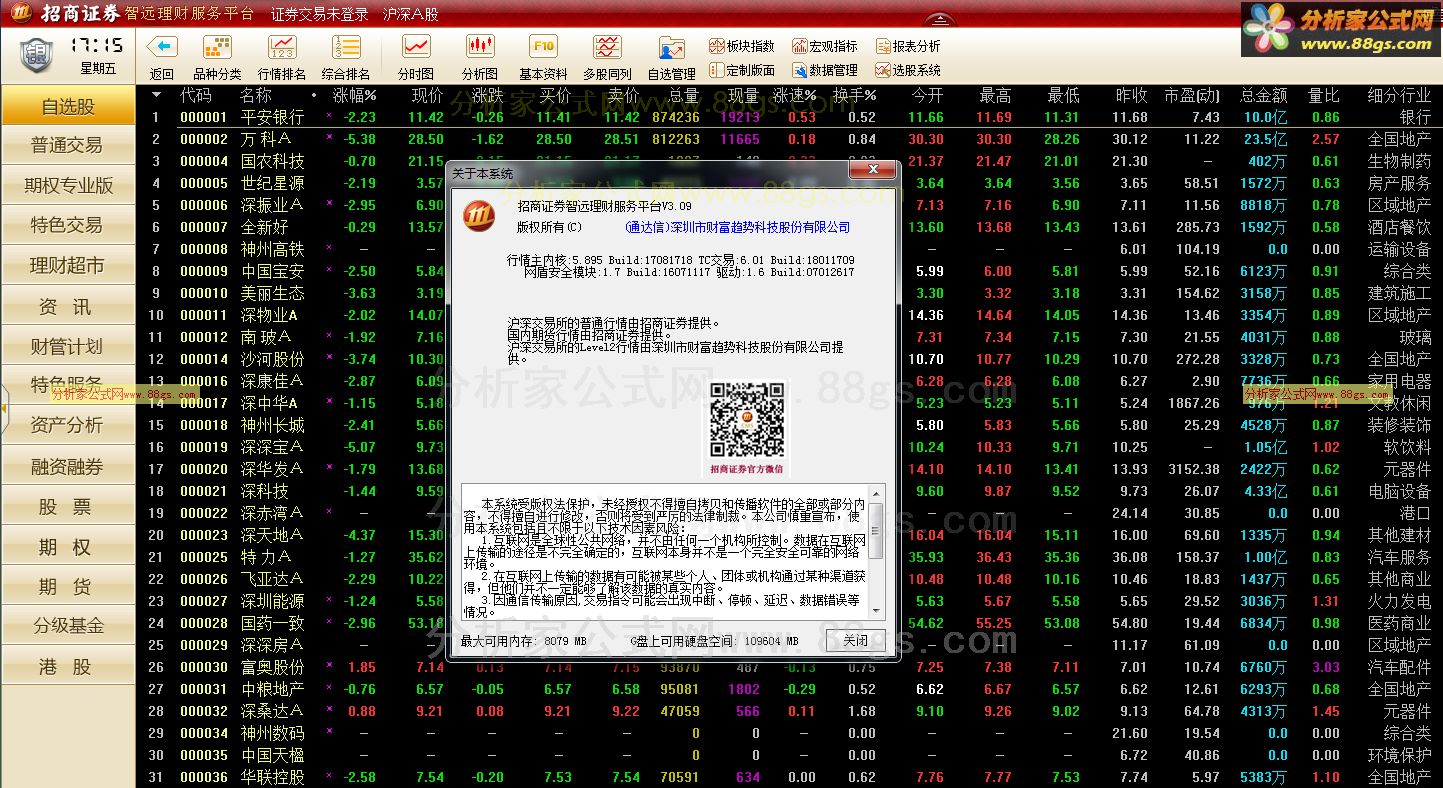Viewport: 1443px width, 788px height.
Task: Open 财管计划 sidebar tab
Action: [68, 346]
